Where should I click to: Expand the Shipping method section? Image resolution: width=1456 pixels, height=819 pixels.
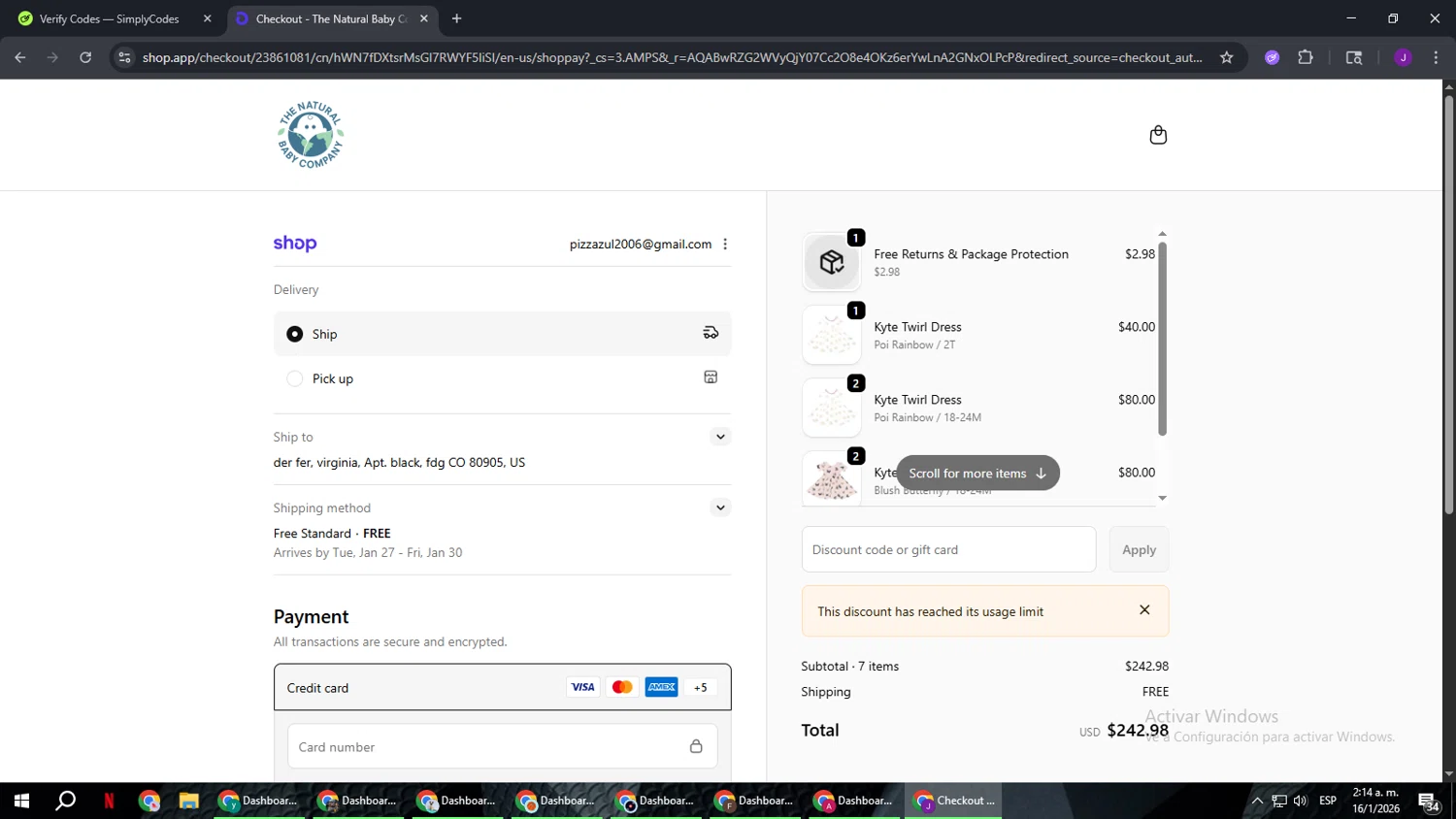coord(720,508)
